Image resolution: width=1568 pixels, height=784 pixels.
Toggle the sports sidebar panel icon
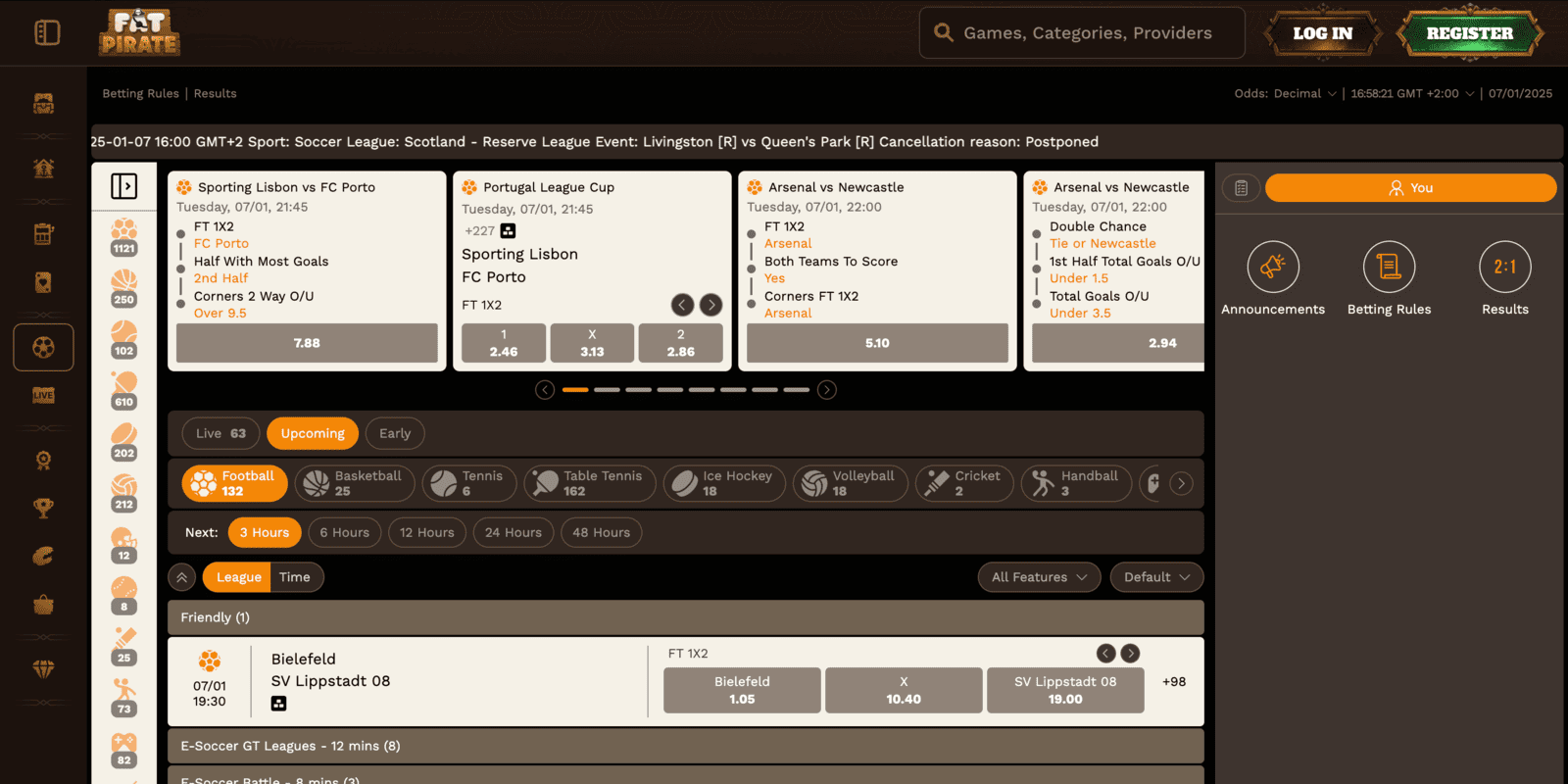click(123, 186)
